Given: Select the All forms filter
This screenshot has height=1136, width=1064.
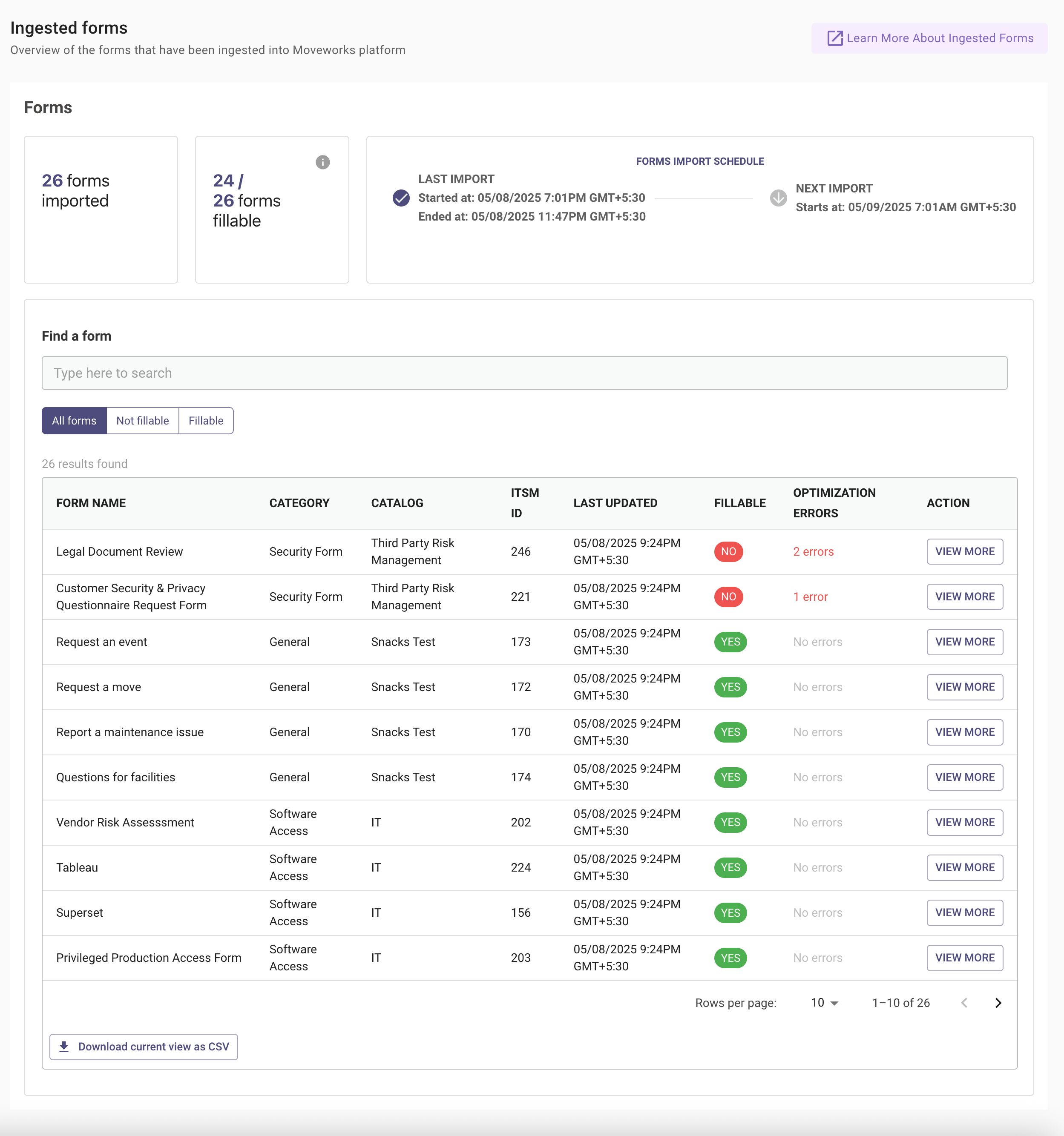Looking at the screenshot, I should (74, 421).
